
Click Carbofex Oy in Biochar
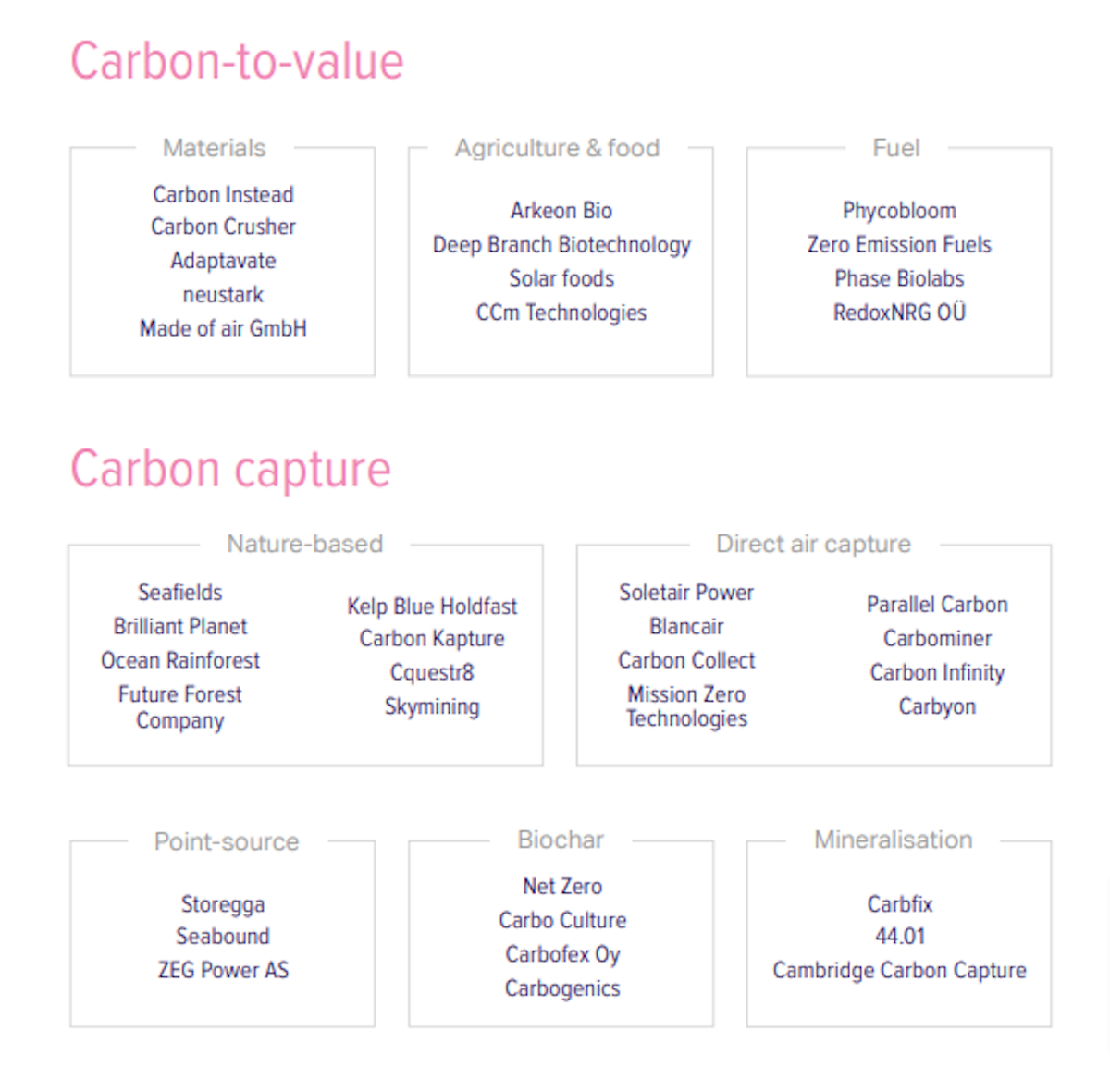click(562, 954)
